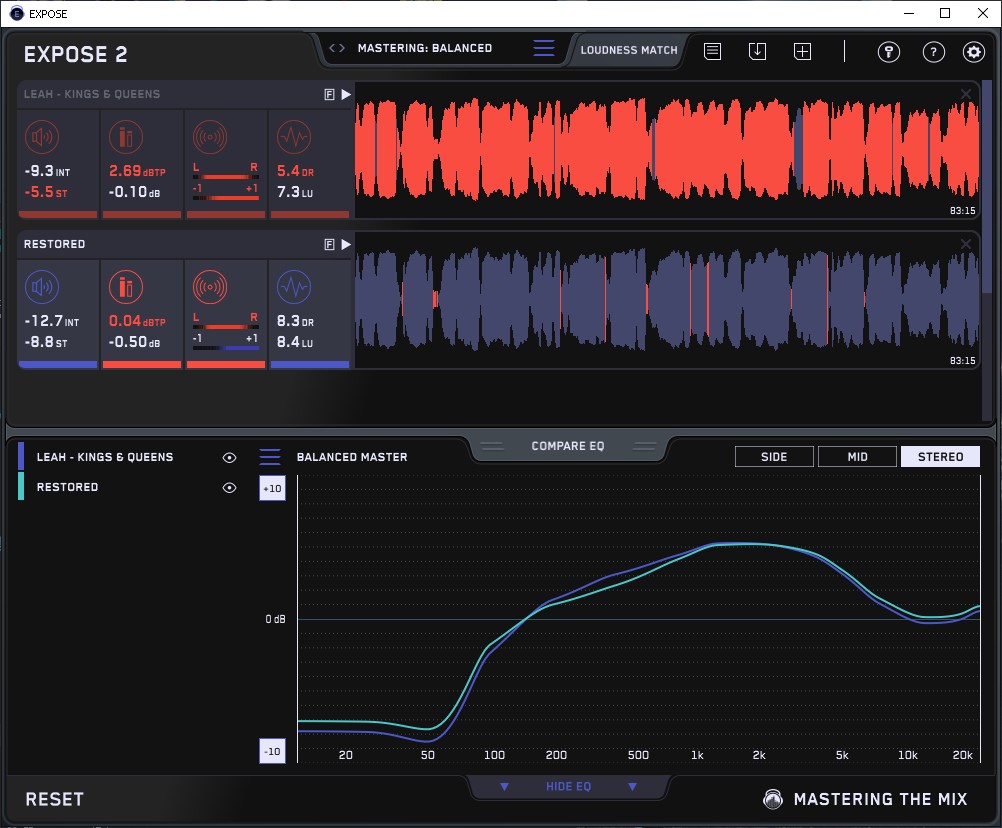Select the Mastering: Balanced preset name
The width and height of the screenshot is (1002, 828).
pyautogui.click(x=425, y=48)
